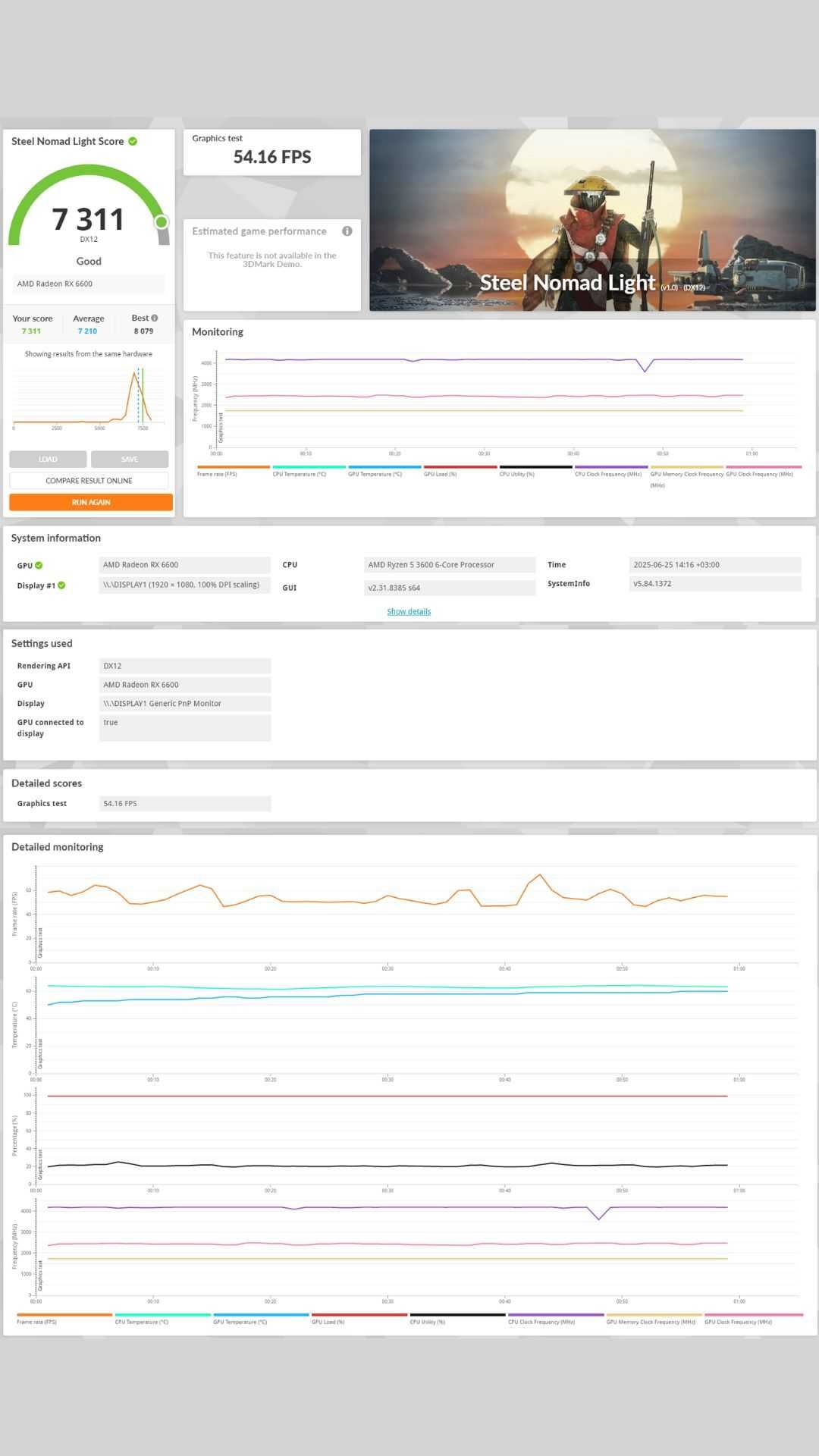Click the green score gauge end marker
This screenshot has width=819, height=1456.
(x=161, y=221)
